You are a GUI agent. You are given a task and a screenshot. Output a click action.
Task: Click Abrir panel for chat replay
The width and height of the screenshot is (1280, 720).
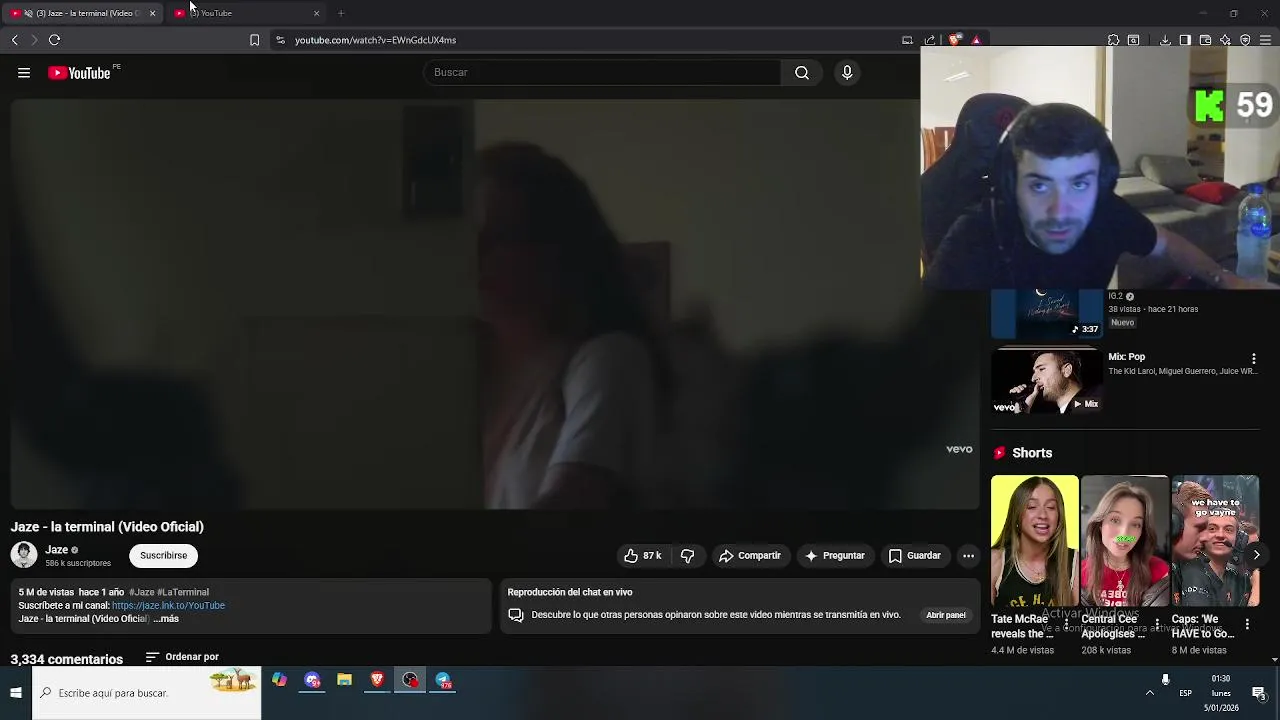(945, 615)
